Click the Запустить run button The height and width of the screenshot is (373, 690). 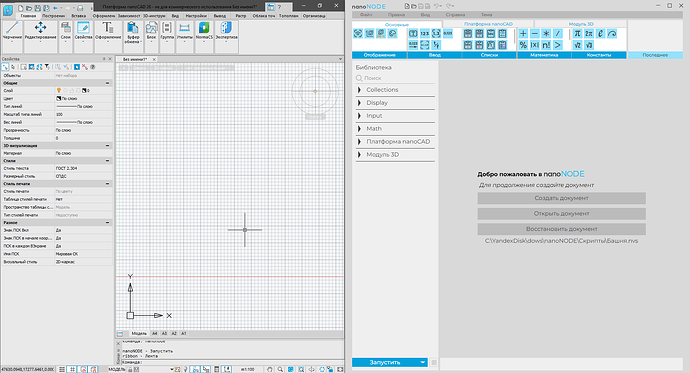click(385, 362)
